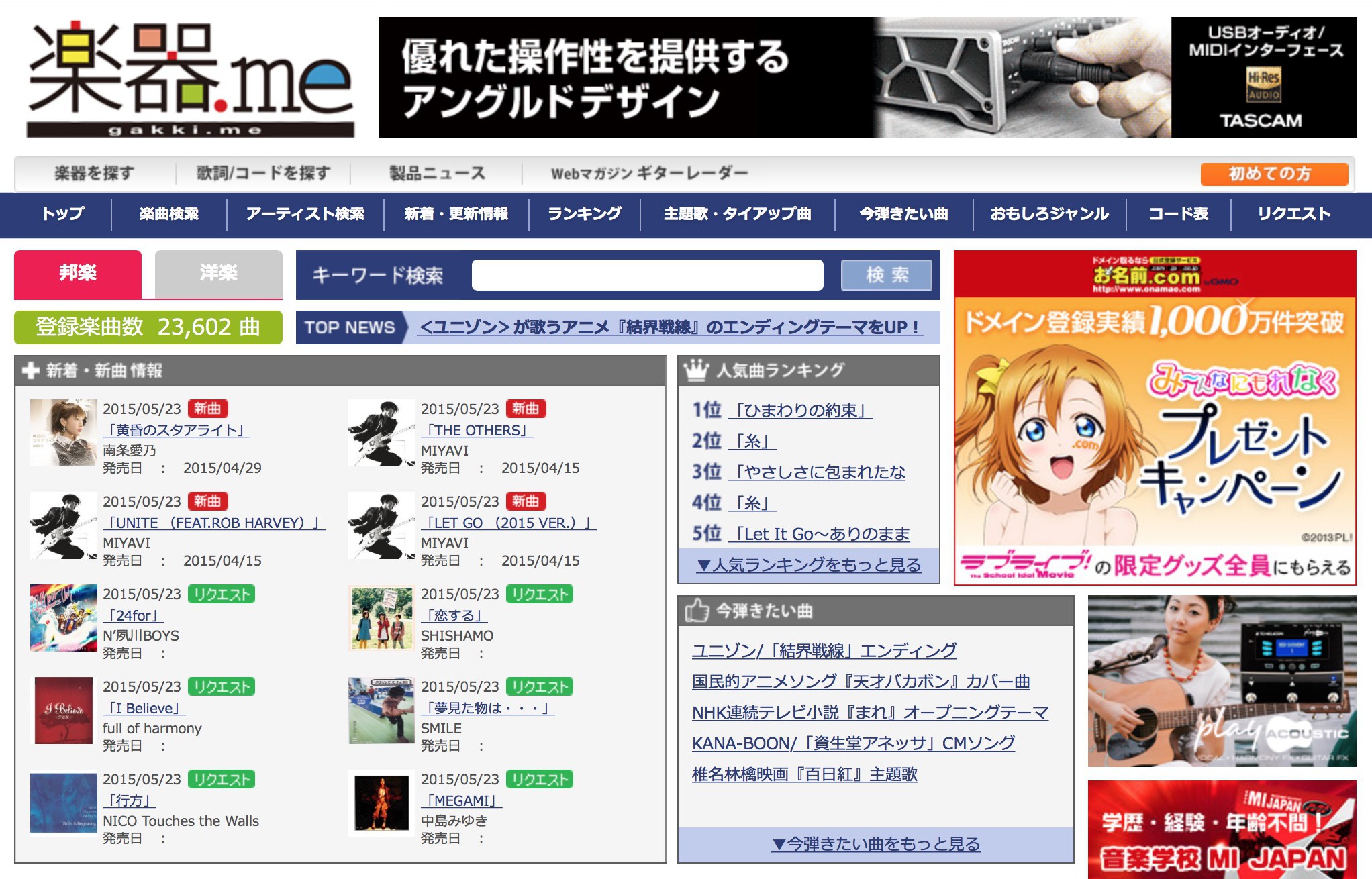The image size is (1372, 879).
Task: Open the 楽器.me site logo
Action: [190, 78]
